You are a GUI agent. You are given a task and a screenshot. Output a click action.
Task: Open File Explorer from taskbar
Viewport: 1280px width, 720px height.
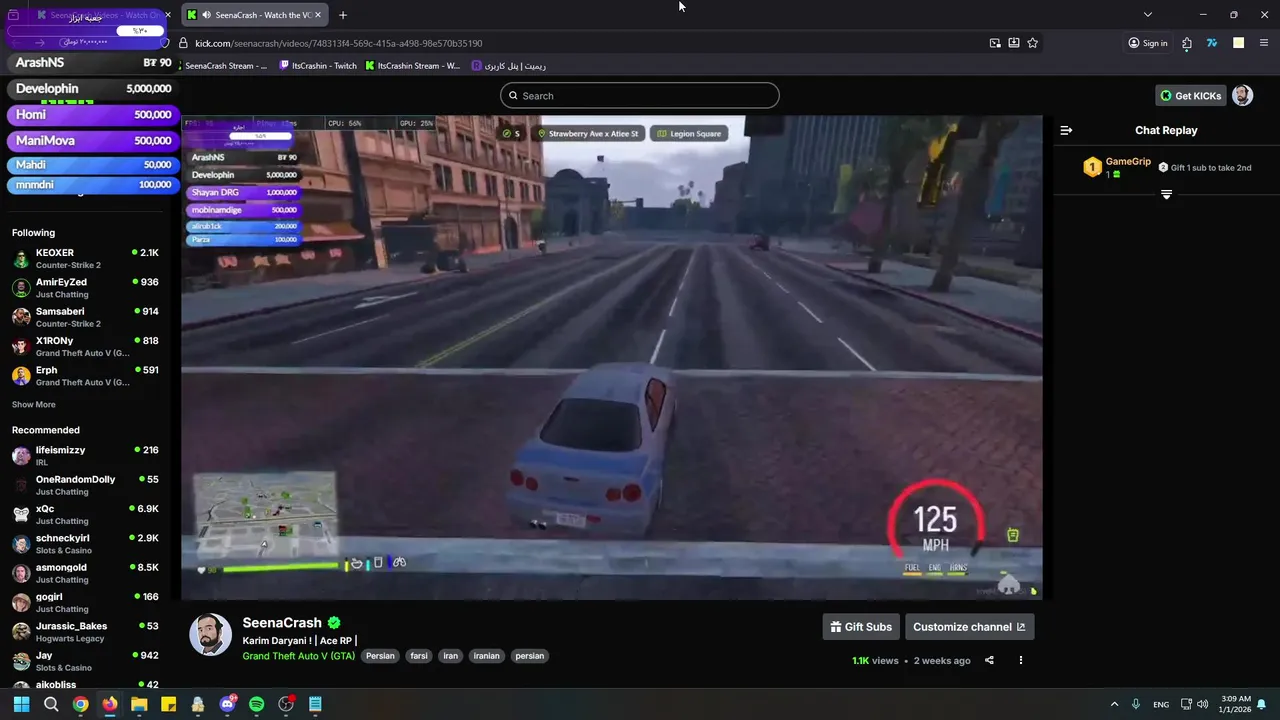pyautogui.click(x=139, y=704)
